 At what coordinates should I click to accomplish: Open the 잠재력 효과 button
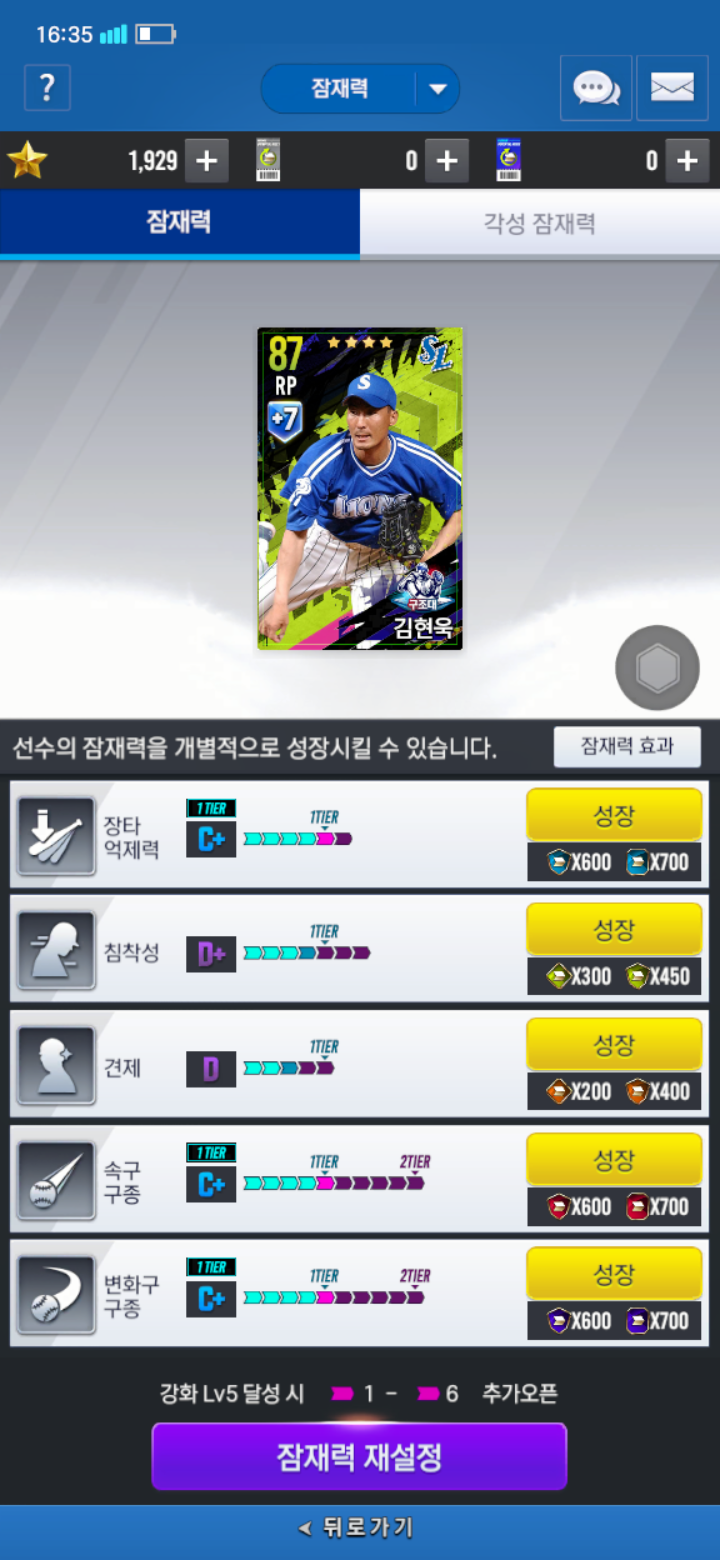click(x=627, y=746)
